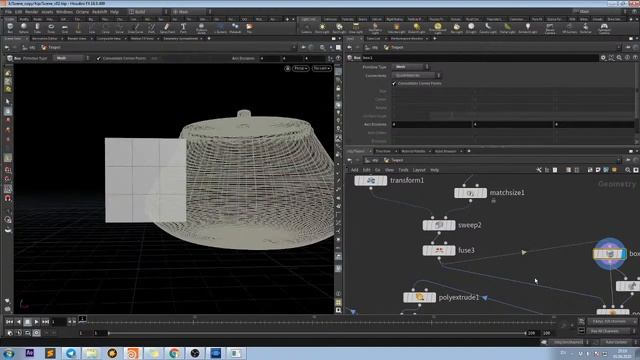Select the File shelf tool
The height and width of the screenshot is (360, 640).
(x=249, y=28)
